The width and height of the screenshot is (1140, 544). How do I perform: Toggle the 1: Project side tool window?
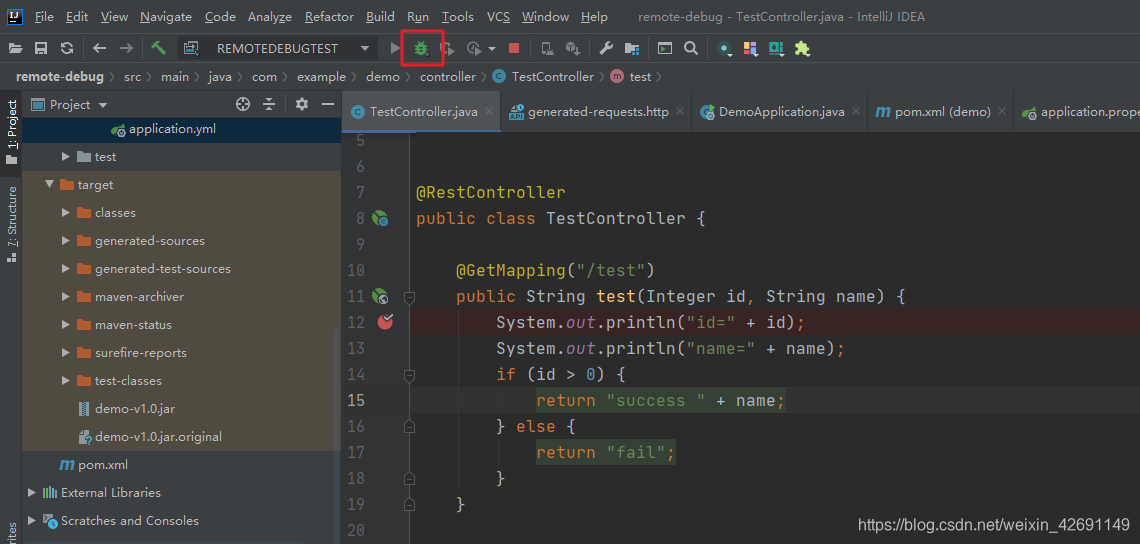point(12,132)
